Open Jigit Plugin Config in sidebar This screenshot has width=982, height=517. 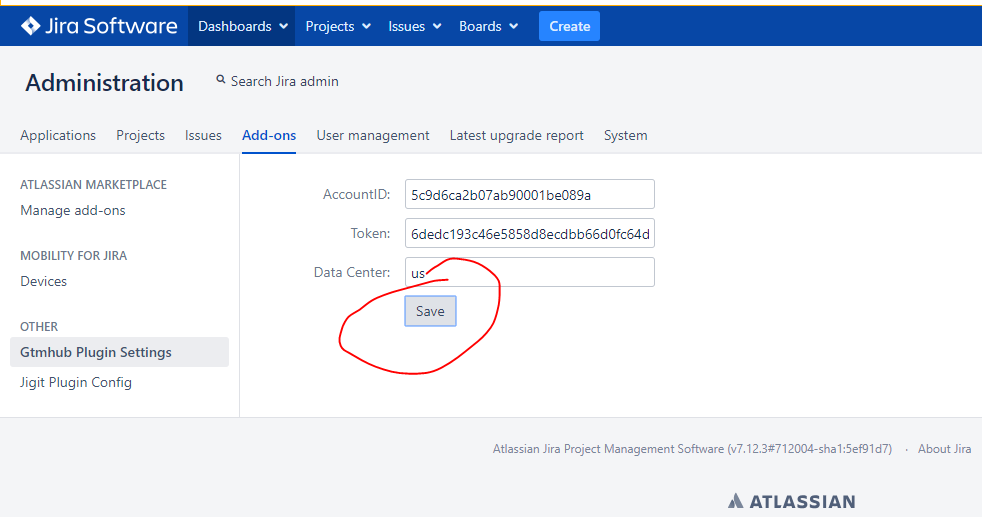[76, 382]
